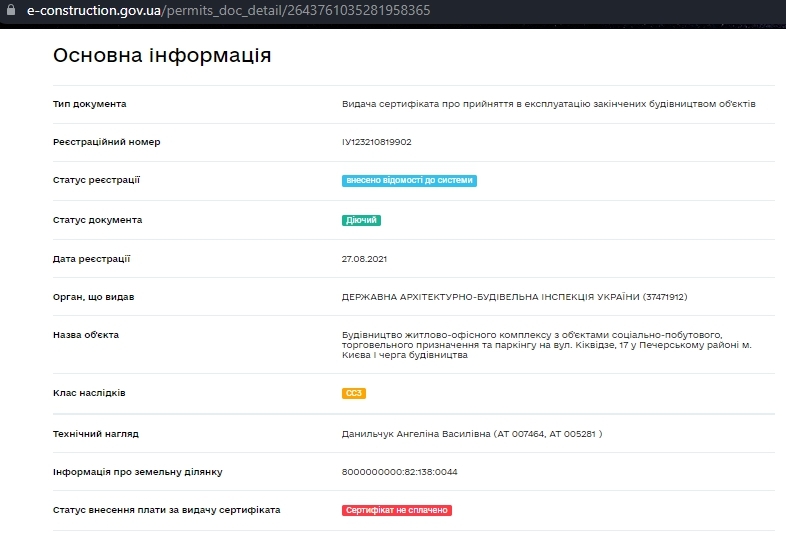Screen dimensions: 786x536
Task: Click the 'Назва об'єкта' label
Action: tap(86, 335)
